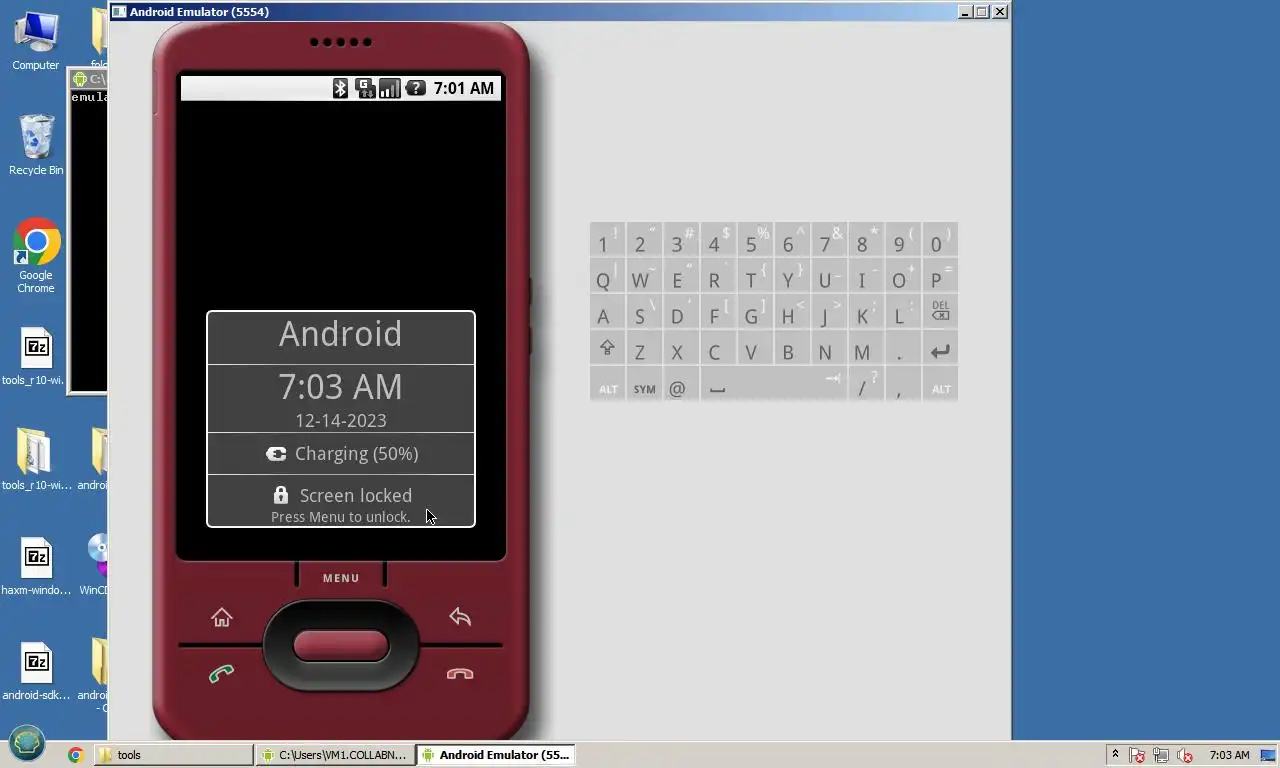Screen dimensions: 1280x768
Task: Click the Q key on emulator keyboard
Action: (x=607, y=277)
